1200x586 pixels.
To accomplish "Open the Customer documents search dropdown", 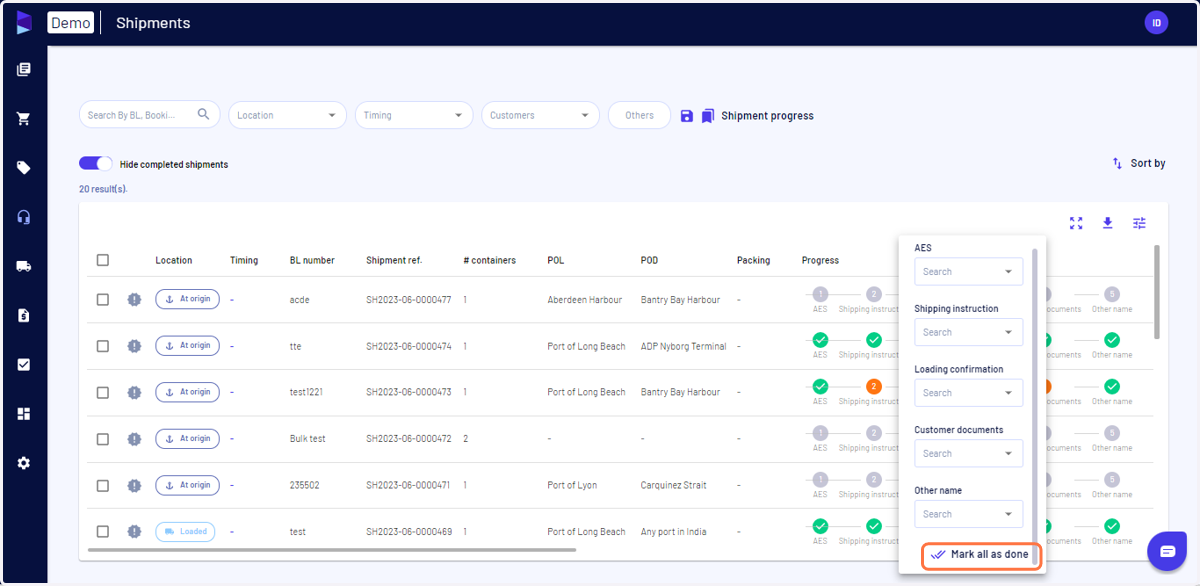I will coord(968,453).
